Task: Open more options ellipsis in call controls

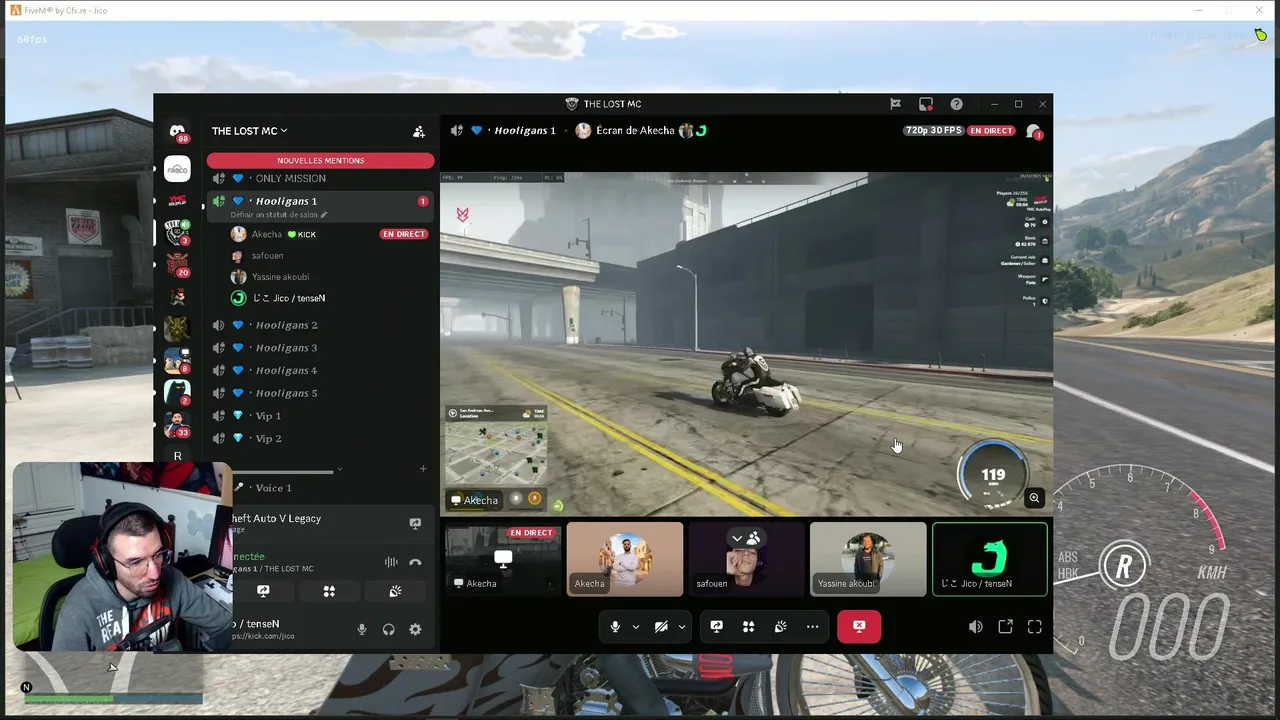Action: point(812,626)
